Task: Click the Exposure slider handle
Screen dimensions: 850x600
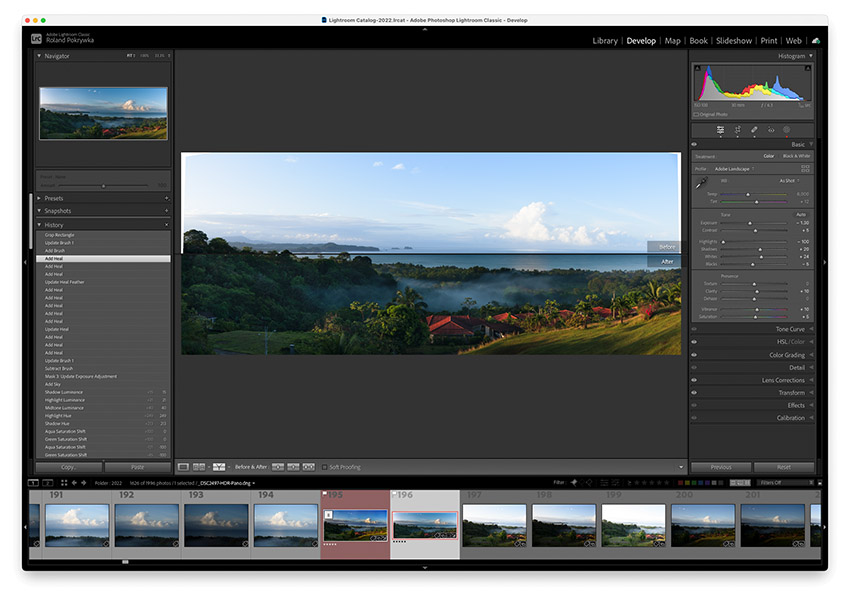Action: pos(751,222)
